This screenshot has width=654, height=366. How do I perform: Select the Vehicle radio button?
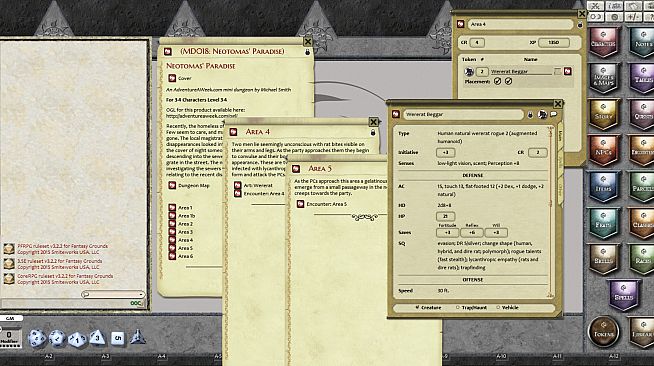(498, 307)
